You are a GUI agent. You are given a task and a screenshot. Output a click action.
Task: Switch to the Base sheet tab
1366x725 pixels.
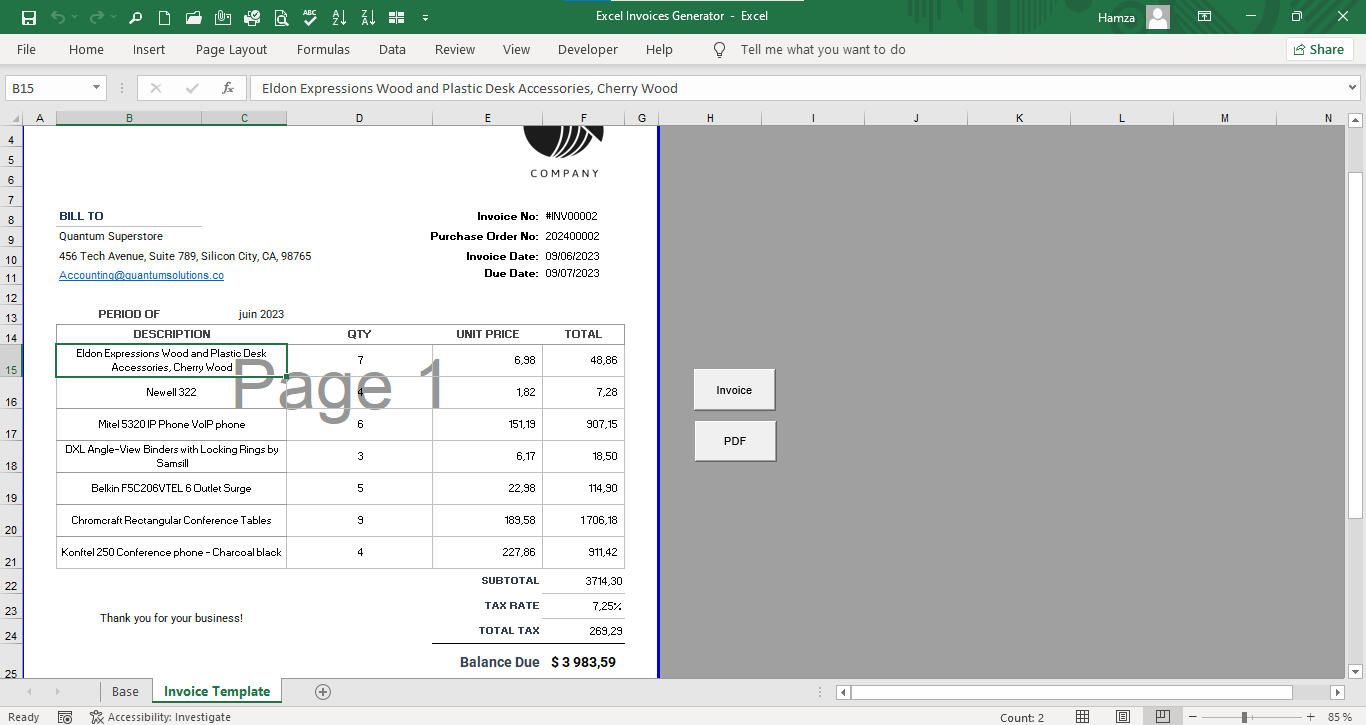pos(125,691)
